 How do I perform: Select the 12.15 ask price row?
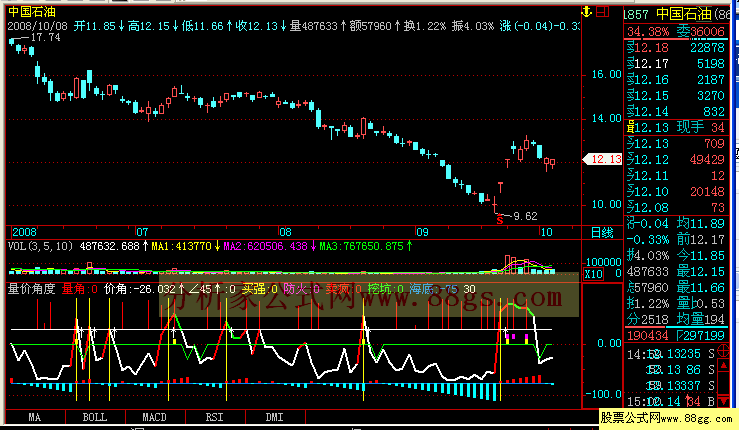pyautogui.click(x=676, y=96)
